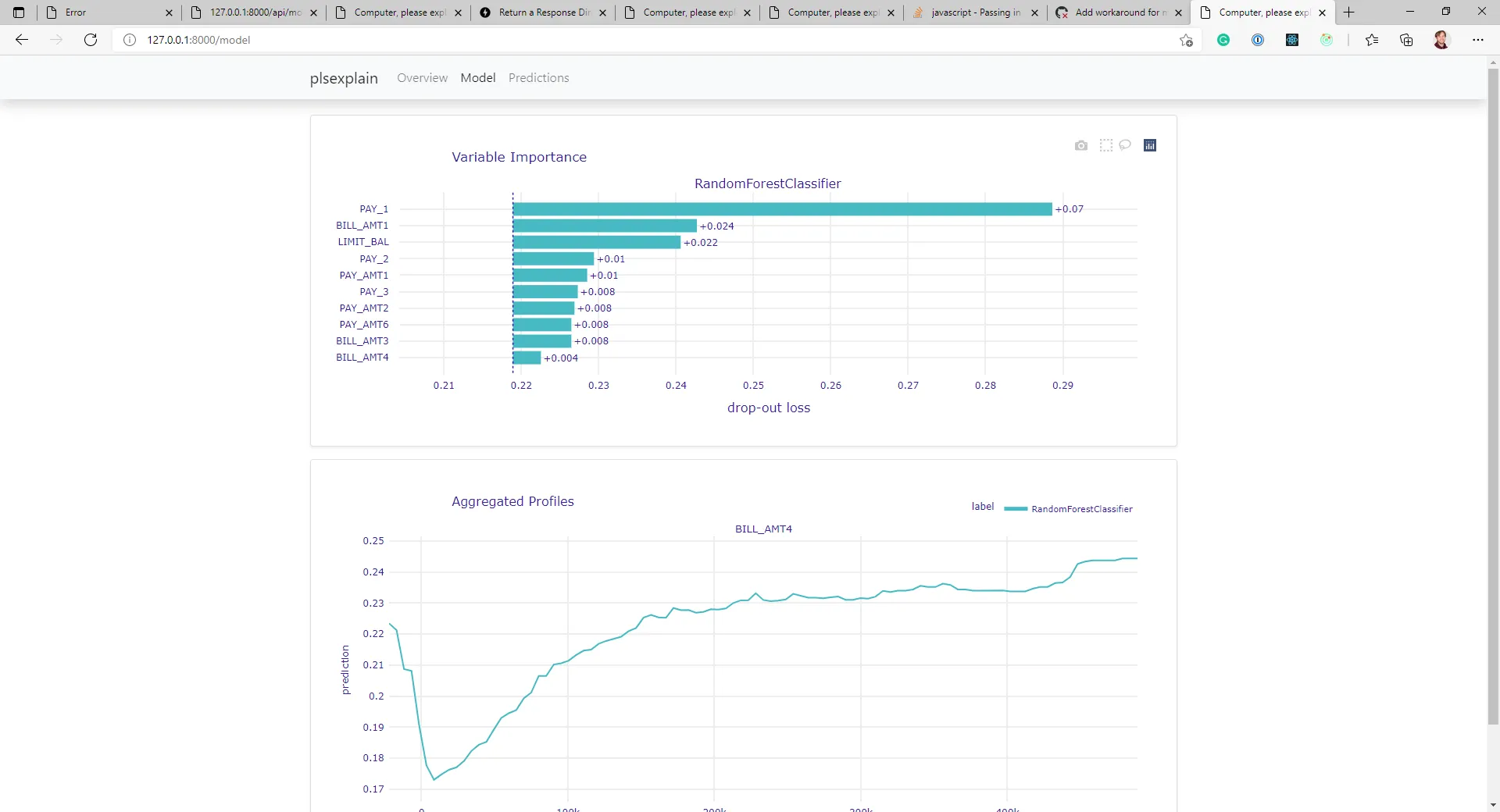Click the RandomForestClassifier subtitle in importance chart
The width and height of the screenshot is (1500, 812).
click(768, 183)
